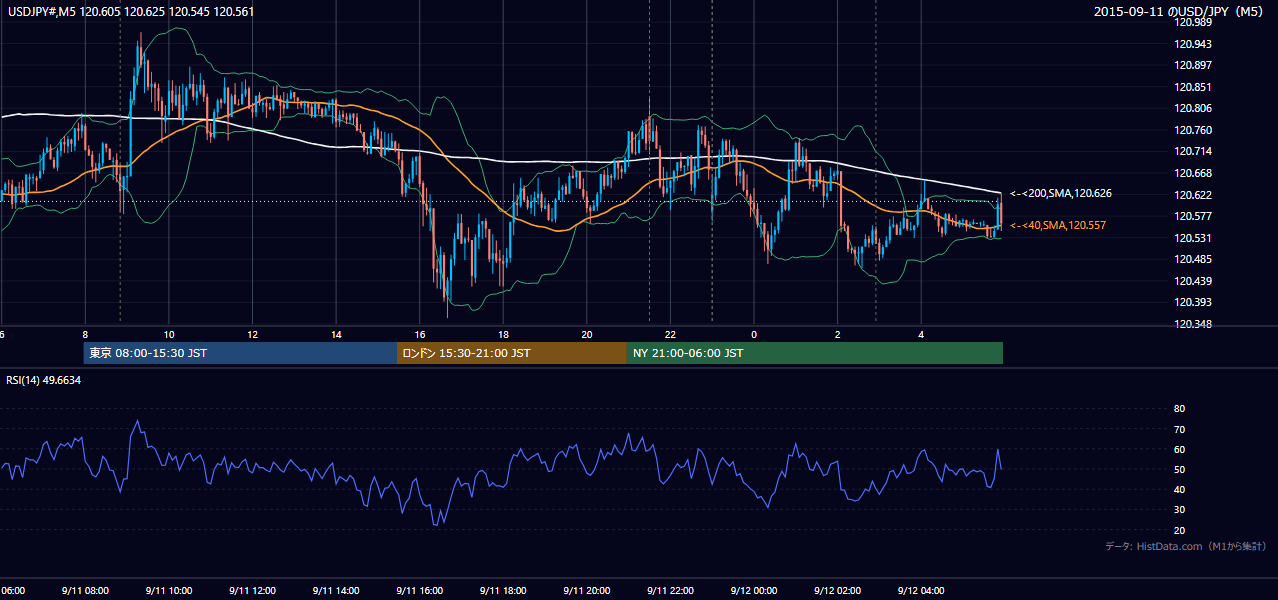Click the 120.439 price axis label
Viewport: 1278px width, 600px height.
(x=1192, y=281)
